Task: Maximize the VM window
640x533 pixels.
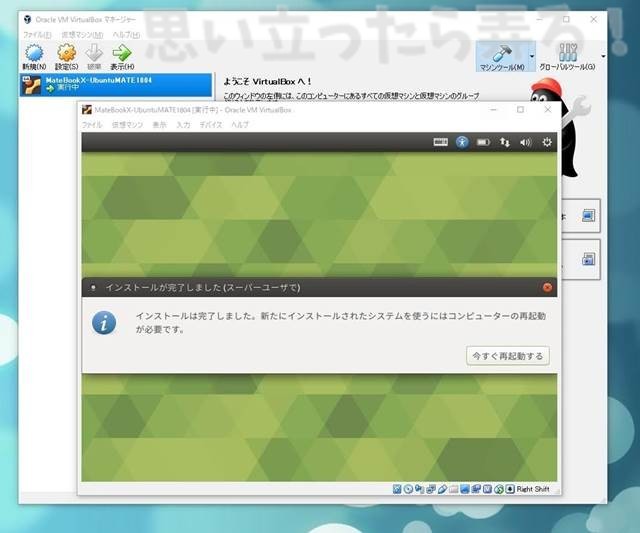Action: 520,109
